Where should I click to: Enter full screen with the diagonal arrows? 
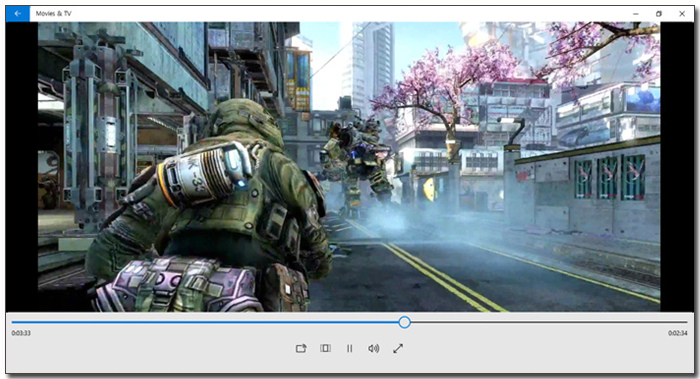[x=398, y=348]
